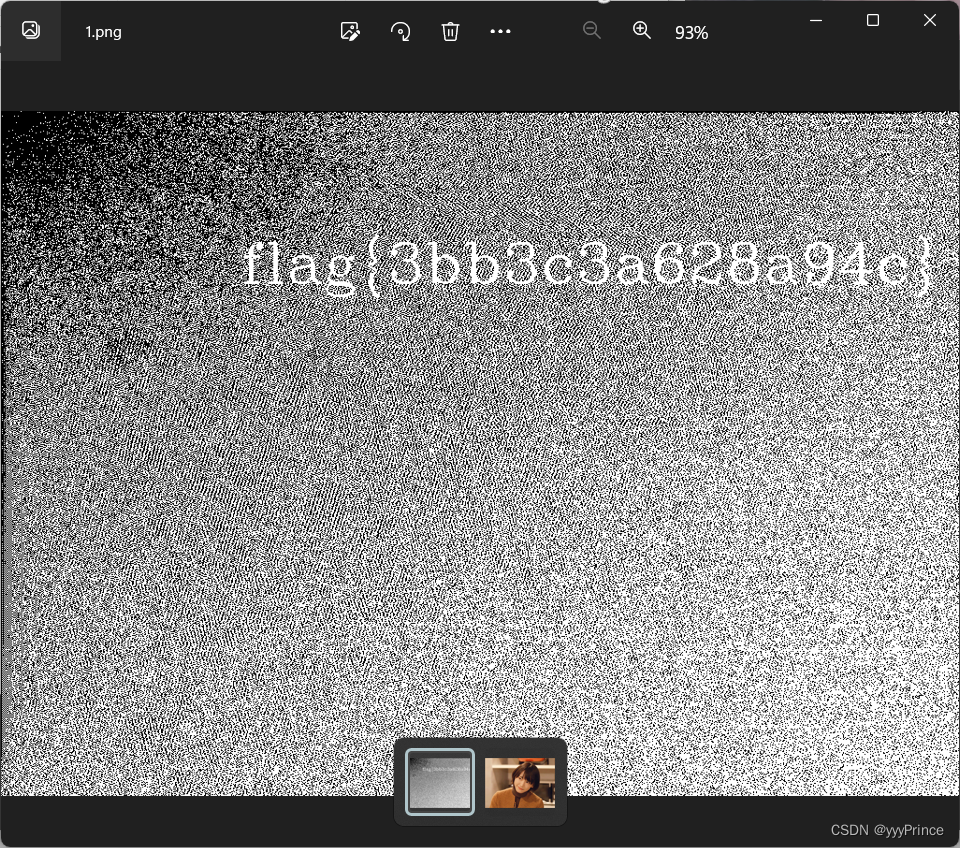Zoom out of the photo

(592, 31)
